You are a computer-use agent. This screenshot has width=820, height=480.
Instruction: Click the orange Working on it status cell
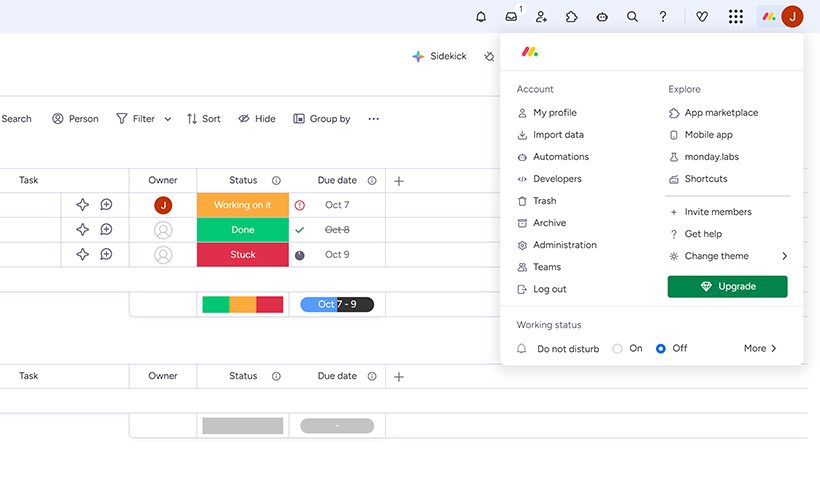(x=242, y=205)
